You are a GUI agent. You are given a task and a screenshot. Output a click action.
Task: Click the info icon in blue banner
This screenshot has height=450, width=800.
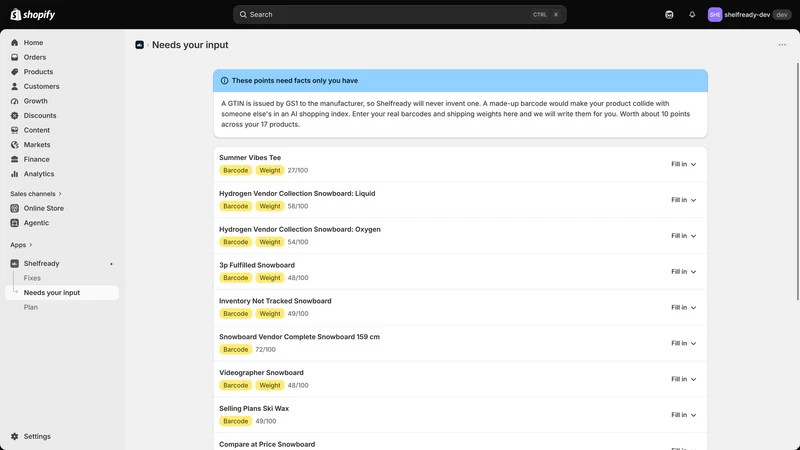[224, 81]
